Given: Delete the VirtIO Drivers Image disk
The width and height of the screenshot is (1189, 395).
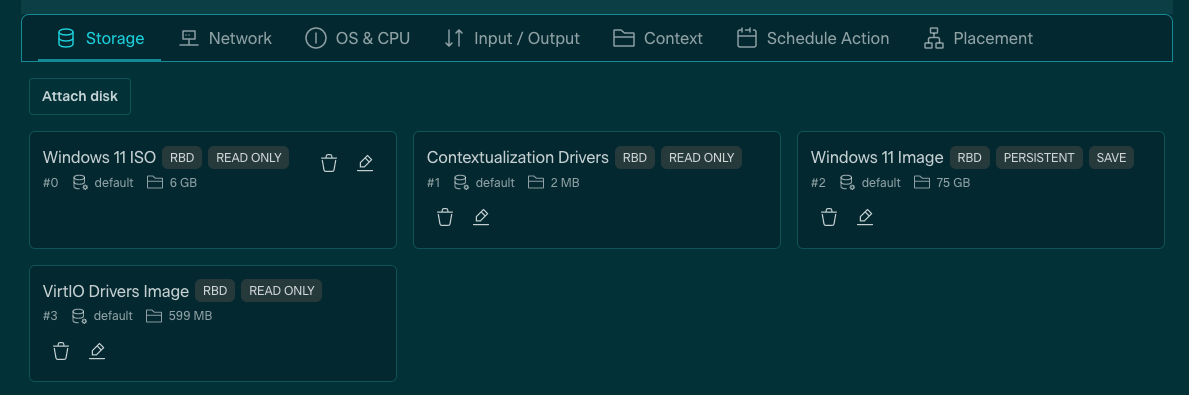Looking at the screenshot, I should point(61,351).
